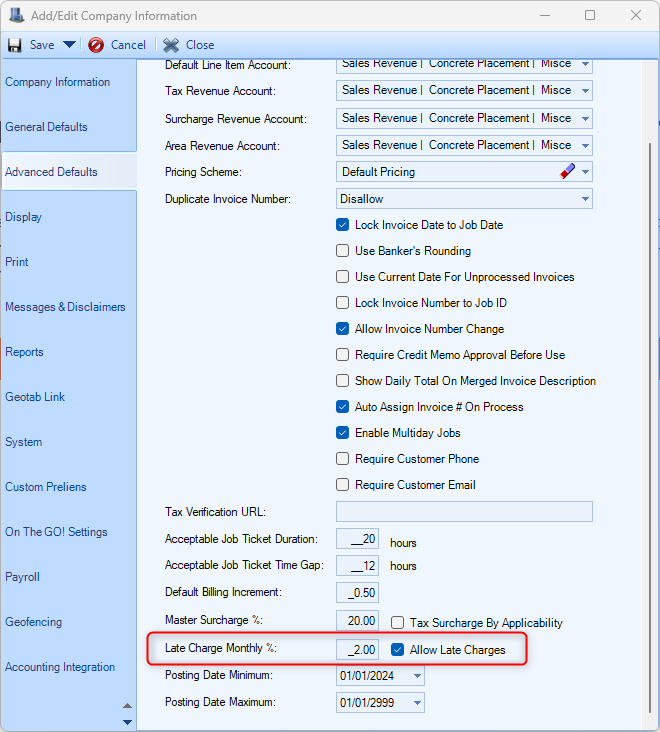Click the Acceptable Job Ticket Time Gap field
Image resolution: width=660 pixels, height=732 pixels.
point(358,566)
